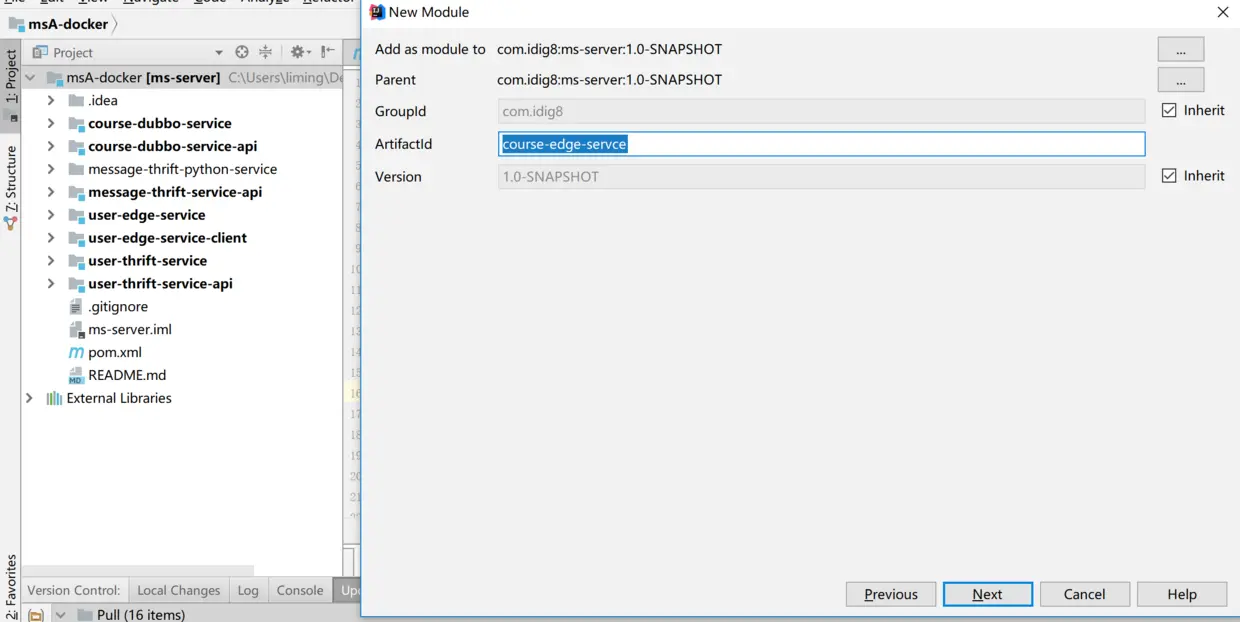
Task: Click the Cancel button
Action: click(1085, 594)
